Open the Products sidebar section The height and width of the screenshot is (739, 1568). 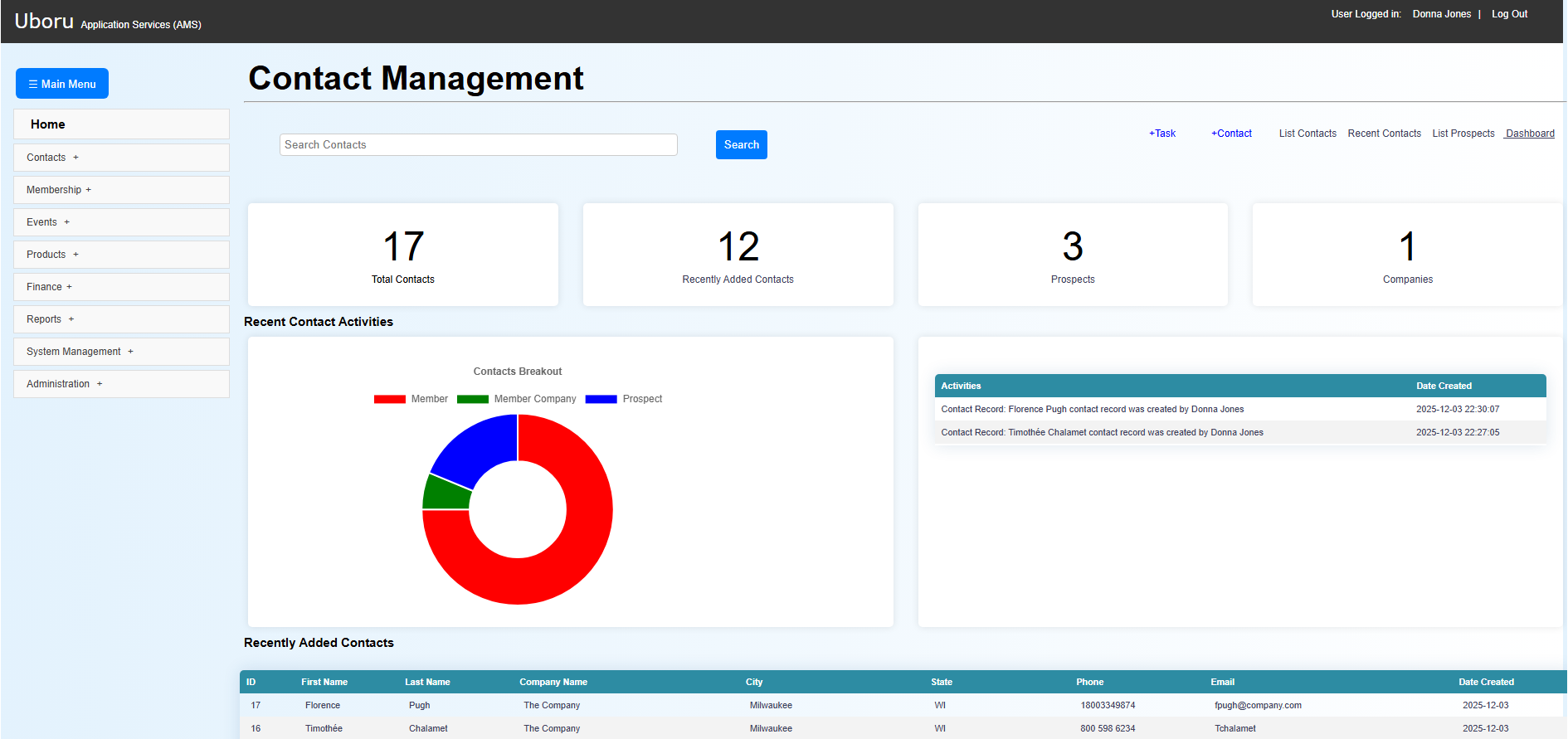click(x=52, y=255)
